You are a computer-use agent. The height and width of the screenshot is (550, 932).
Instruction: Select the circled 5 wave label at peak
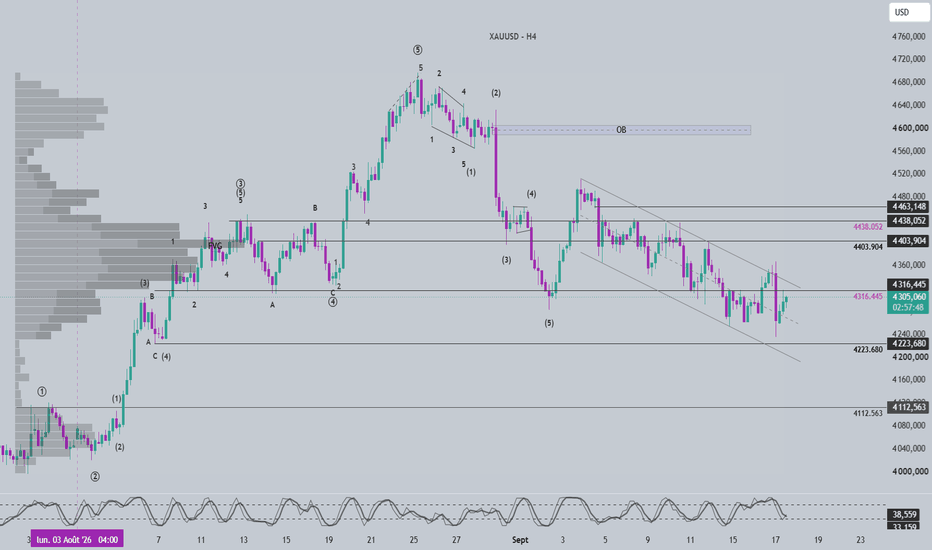coord(418,50)
